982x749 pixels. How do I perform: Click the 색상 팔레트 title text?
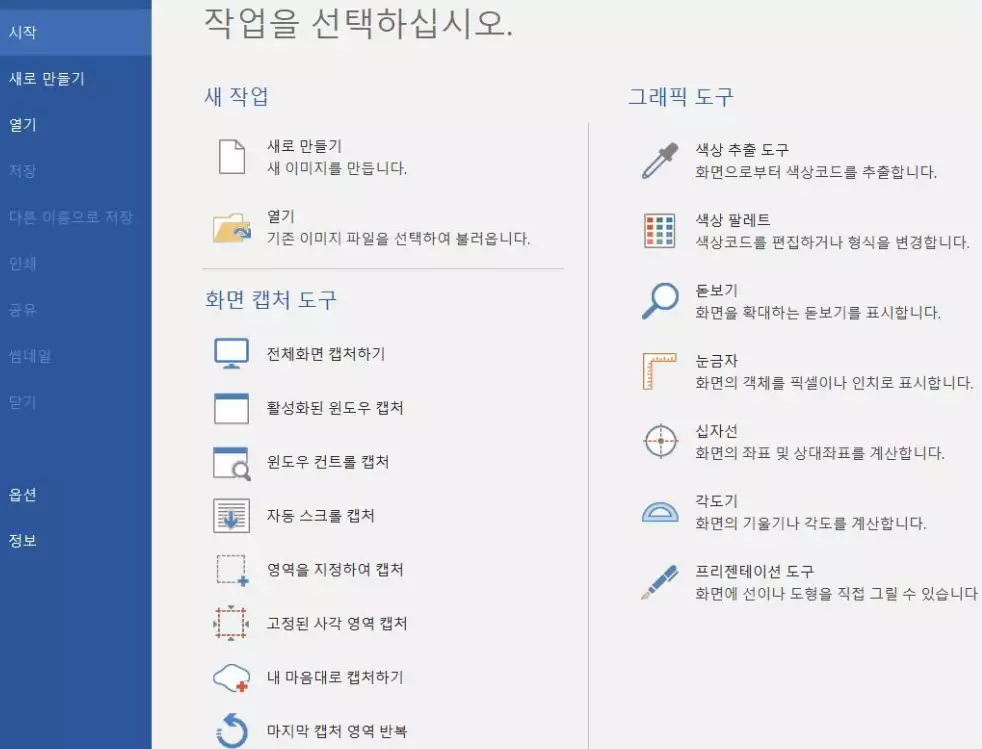click(733, 220)
